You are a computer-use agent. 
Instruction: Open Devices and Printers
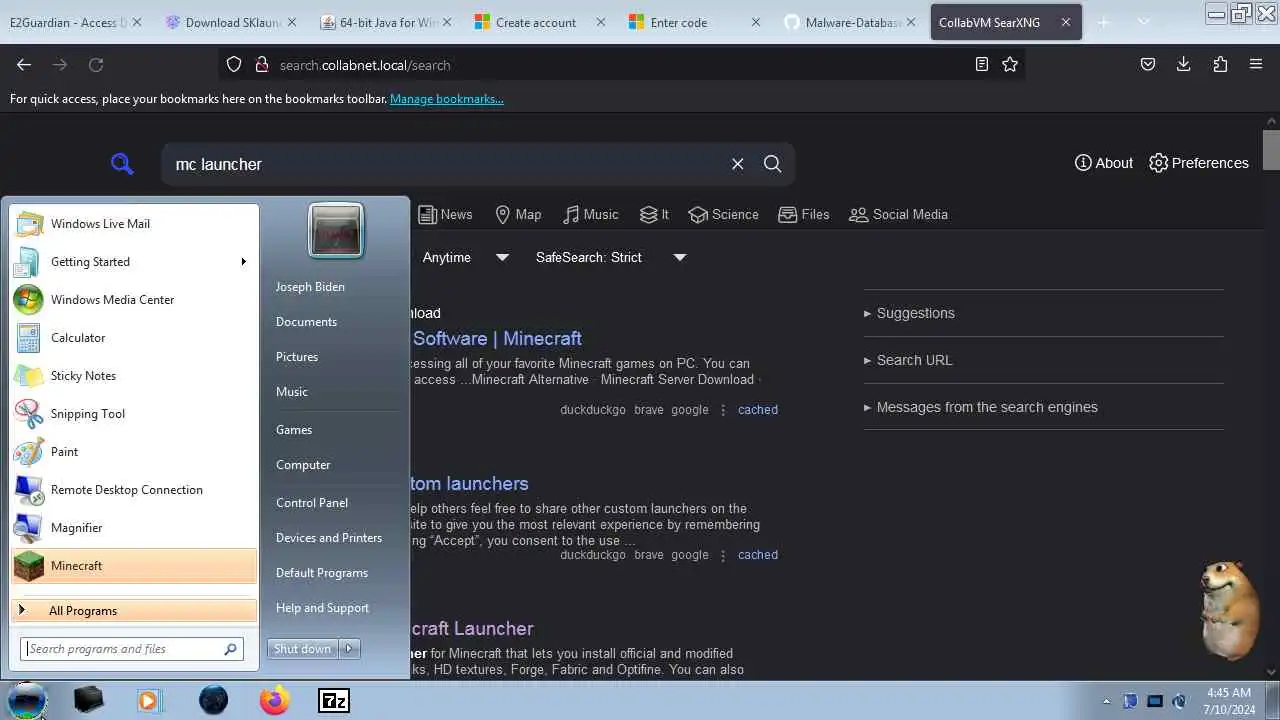click(329, 538)
